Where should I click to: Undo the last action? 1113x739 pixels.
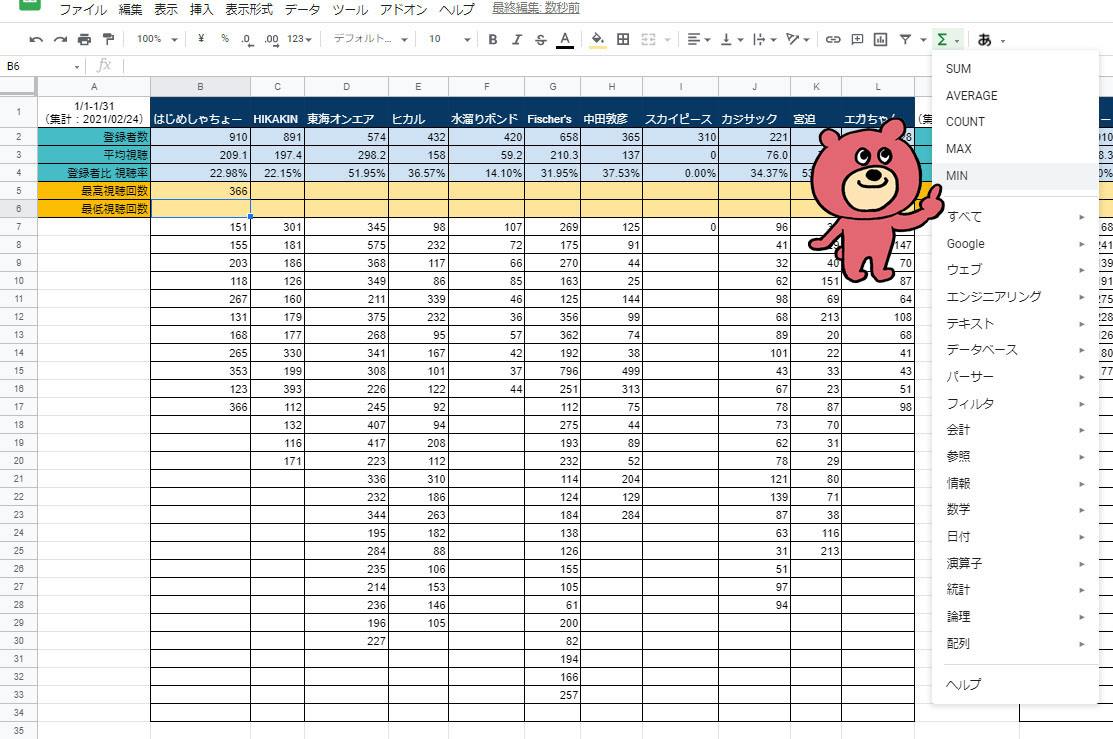[36, 40]
